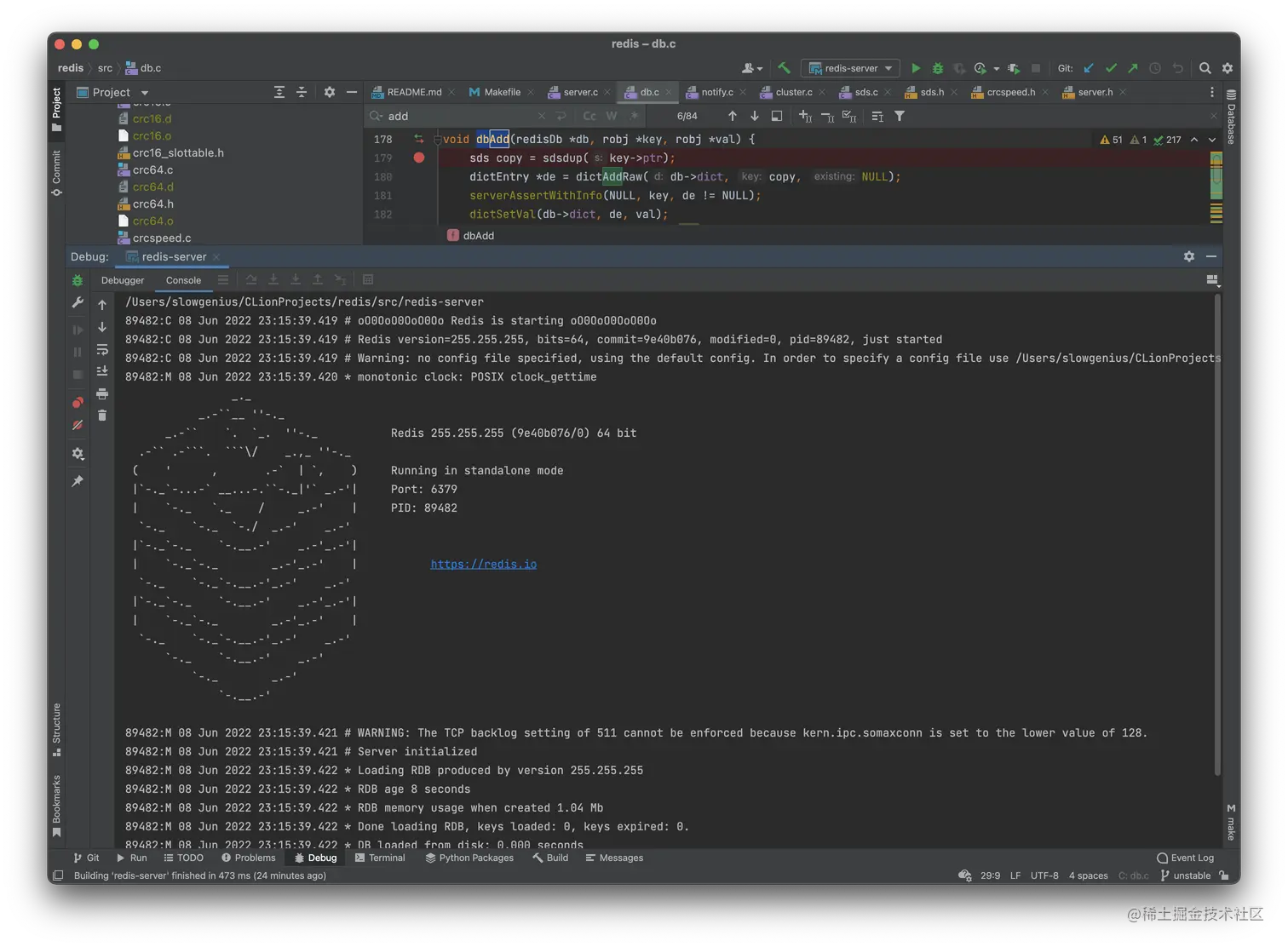Push commits with Git green arrow
The image size is (1288, 947).
coord(1133,68)
